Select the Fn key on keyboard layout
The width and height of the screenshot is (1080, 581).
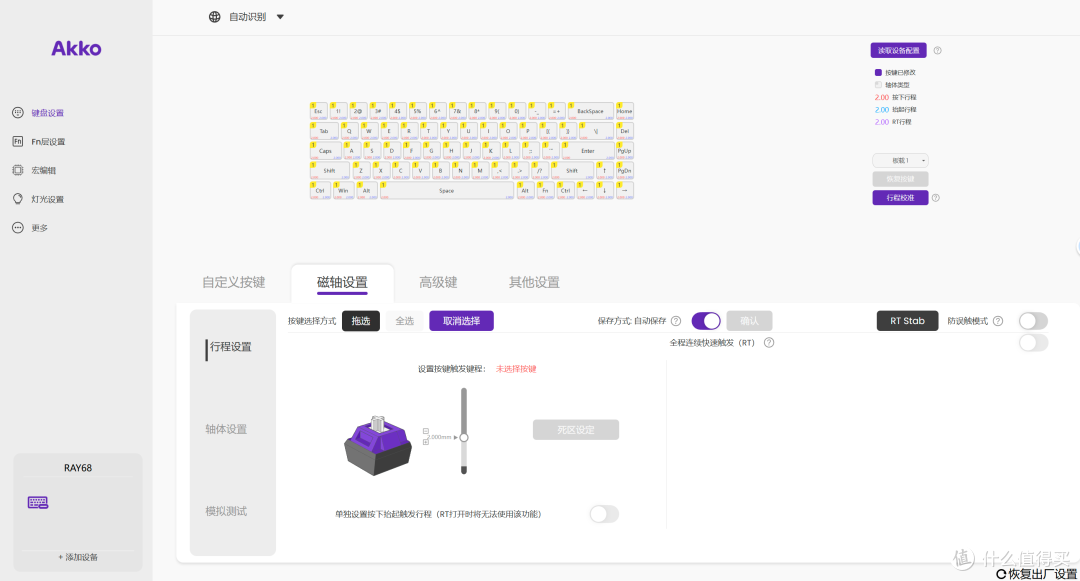click(545, 191)
